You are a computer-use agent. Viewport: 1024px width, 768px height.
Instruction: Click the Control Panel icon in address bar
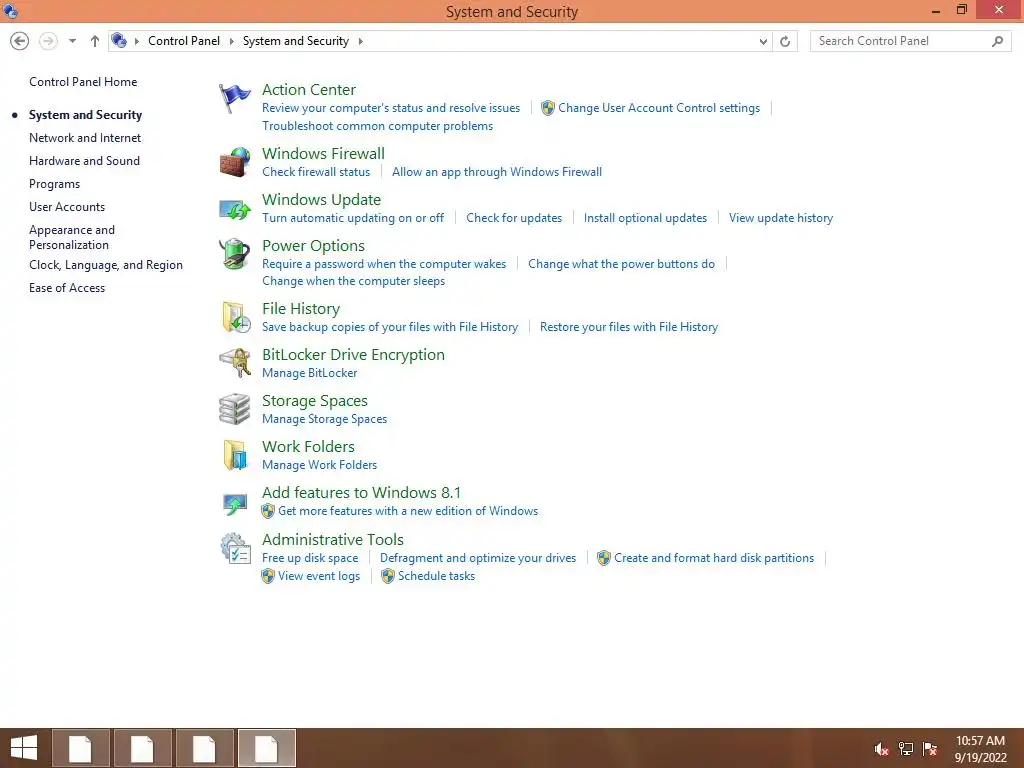tap(119, 40)
